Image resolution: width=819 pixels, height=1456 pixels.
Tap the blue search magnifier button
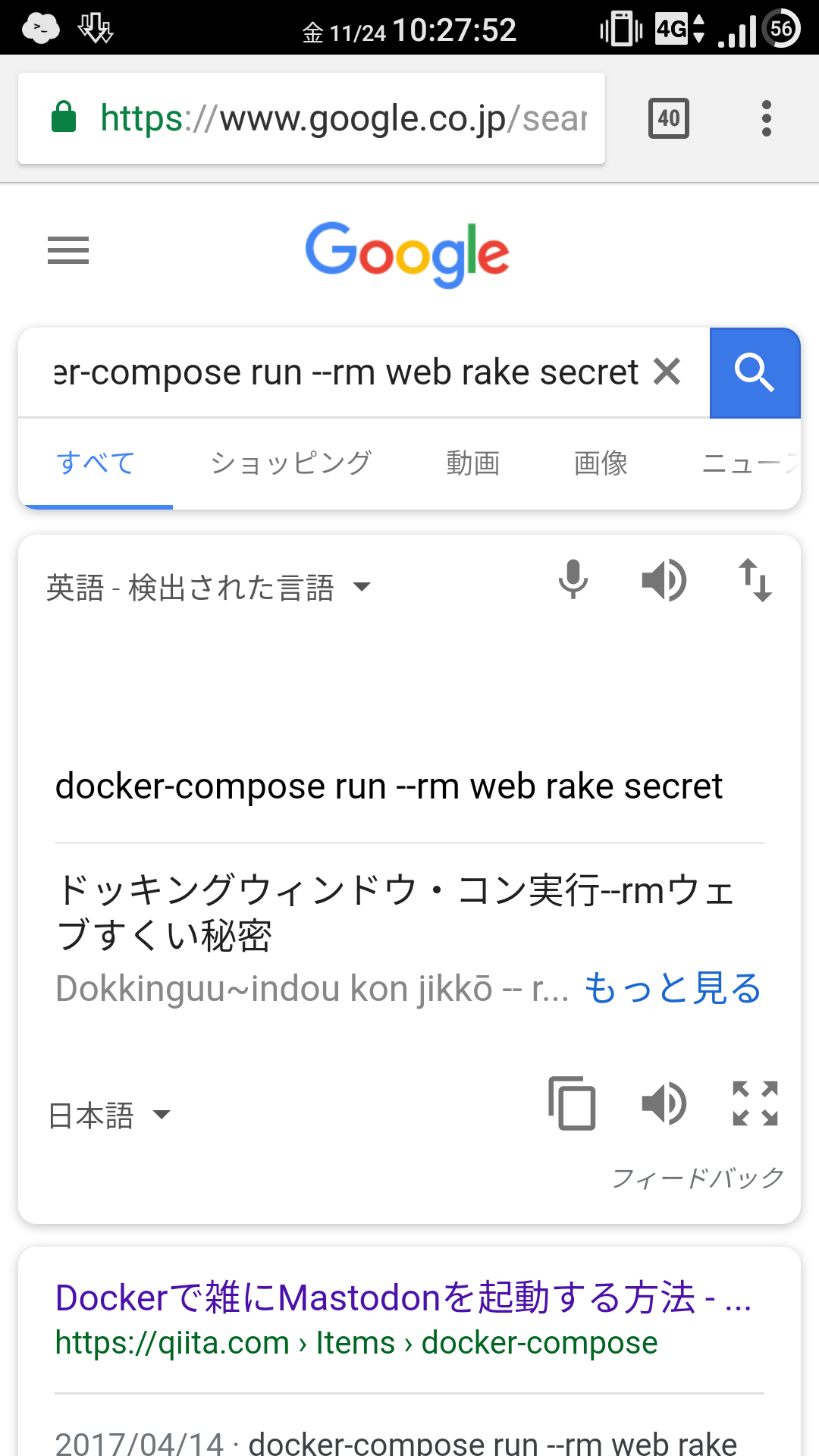click(755, 372)
